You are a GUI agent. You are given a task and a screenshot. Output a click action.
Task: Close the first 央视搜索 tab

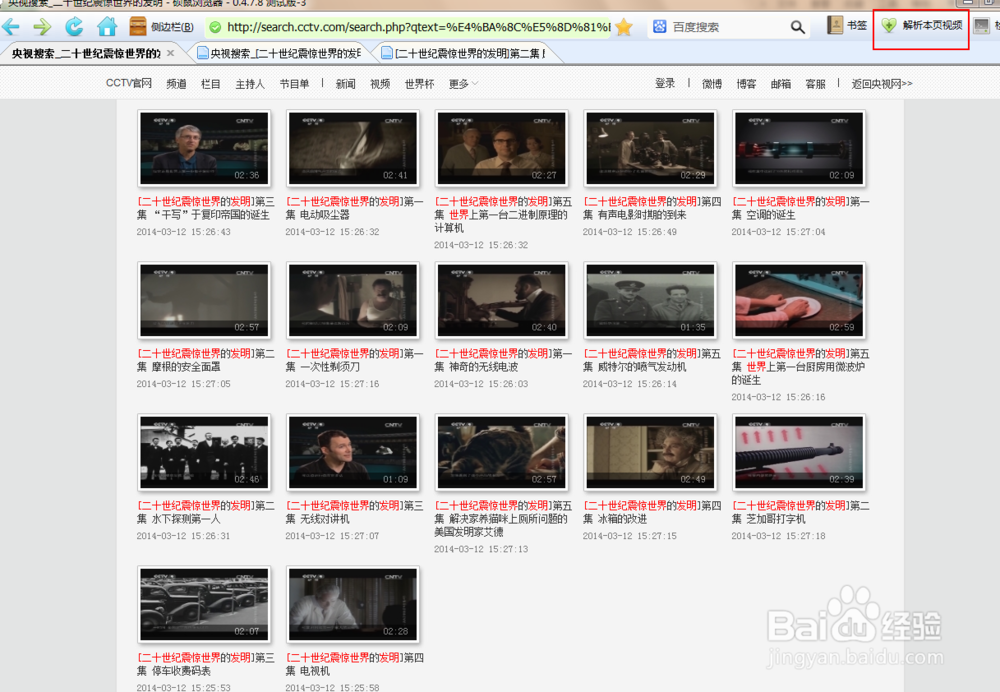170,53
